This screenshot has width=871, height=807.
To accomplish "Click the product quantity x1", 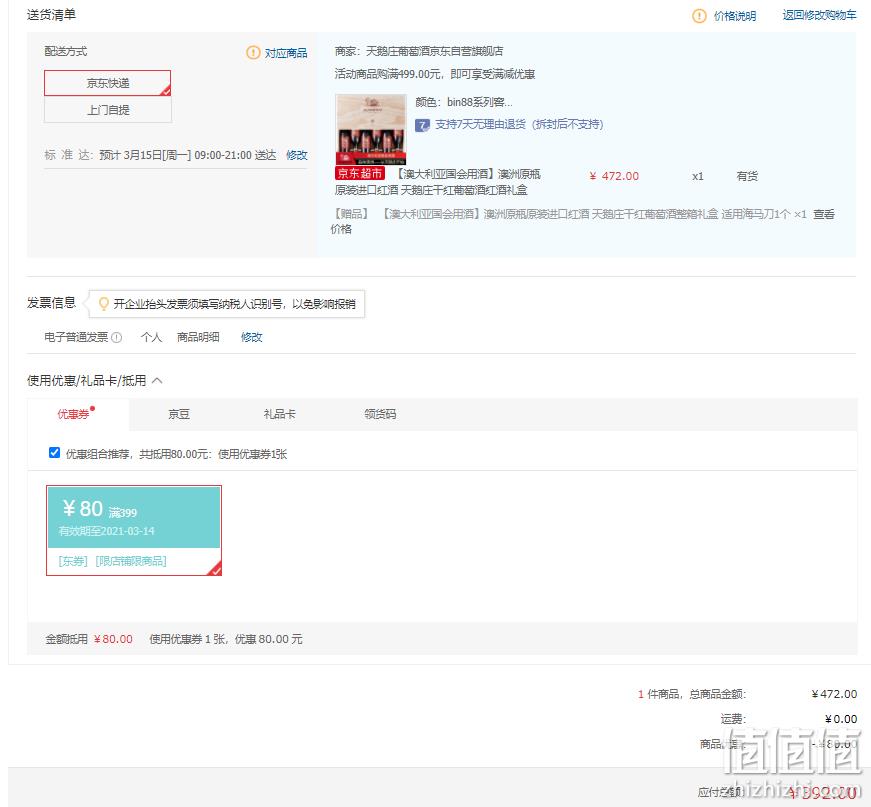I will [x=698, y=176].
